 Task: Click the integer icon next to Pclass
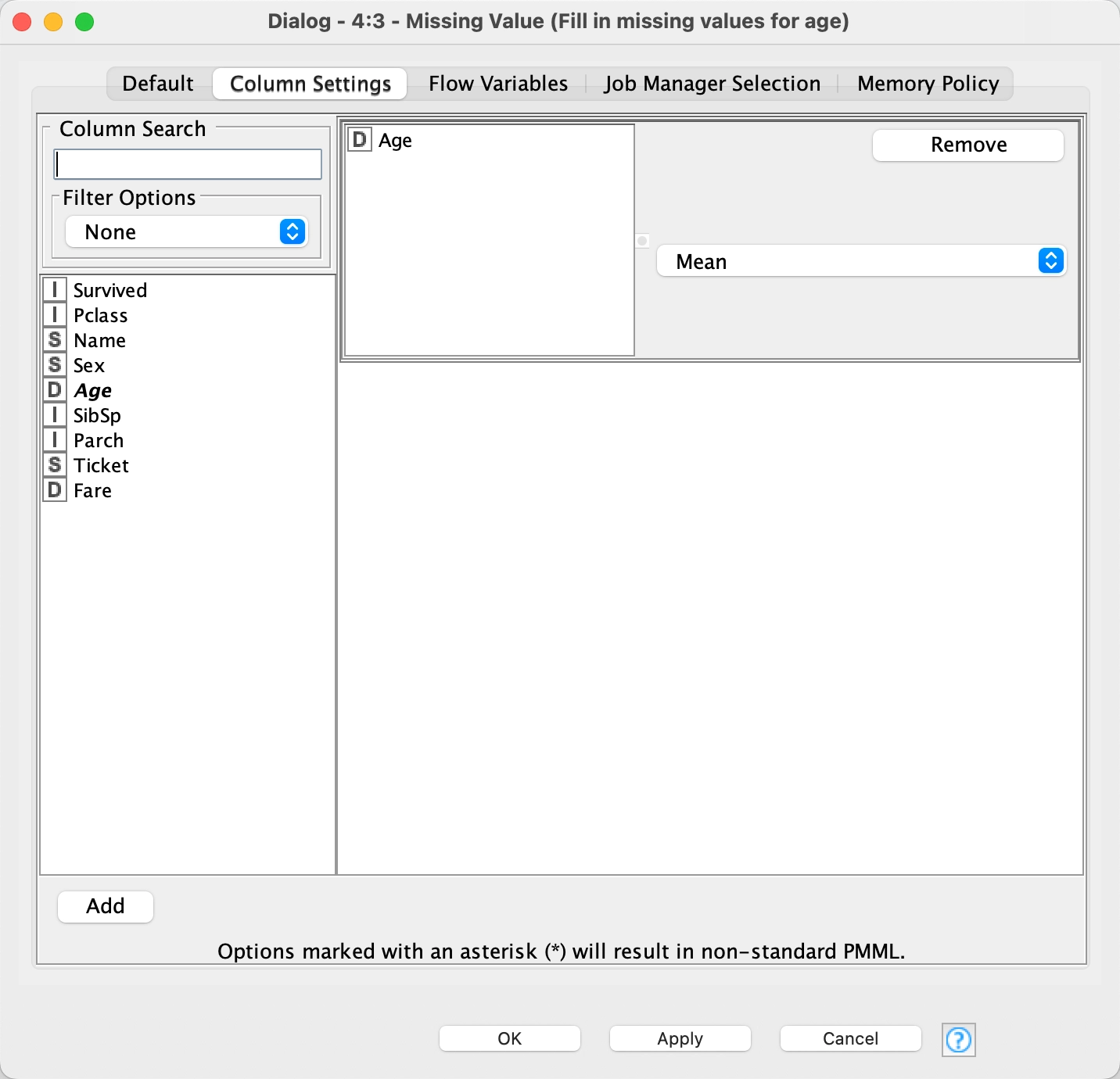54,315
